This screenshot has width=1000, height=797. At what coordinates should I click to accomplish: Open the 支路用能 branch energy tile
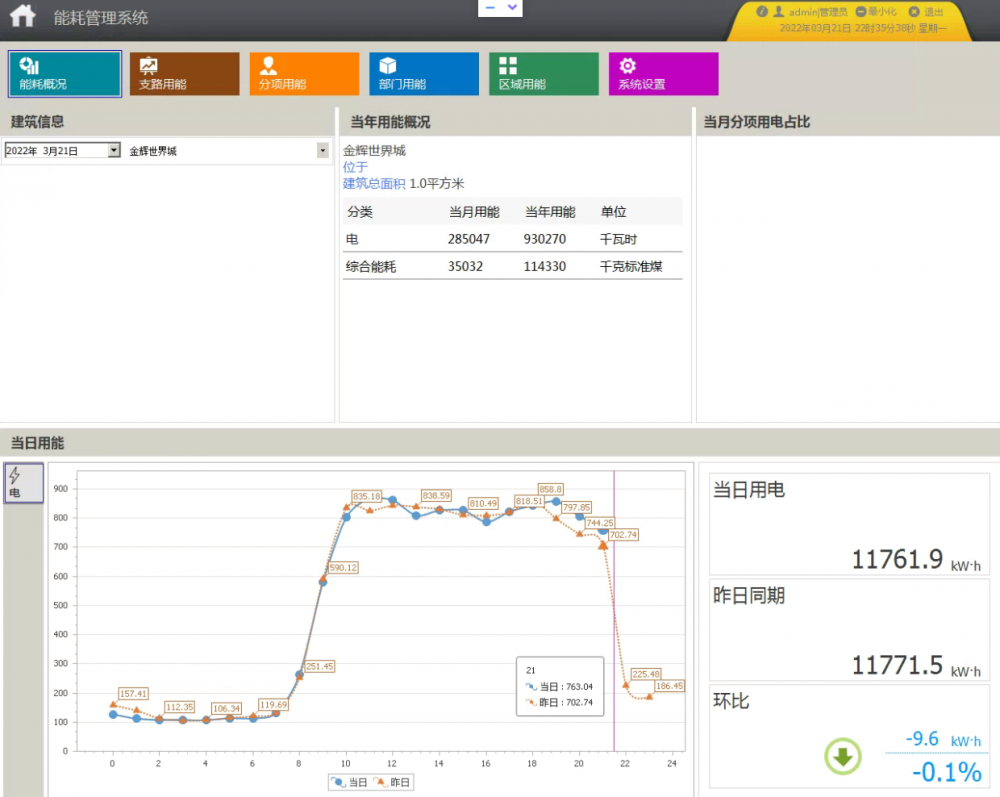[184, 74]
